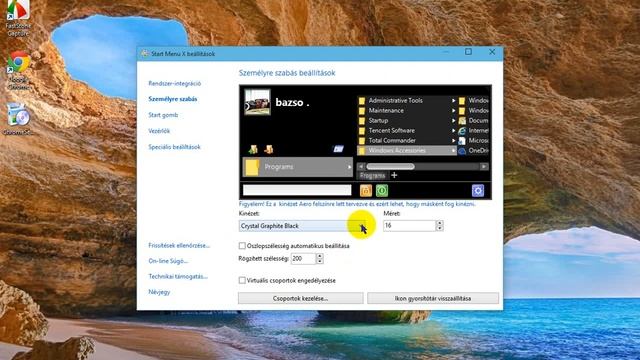The width and height of the screenshot is (640, 360).
Task: Click the OneDrive cloud icon in preview
Action: [462, 151]
